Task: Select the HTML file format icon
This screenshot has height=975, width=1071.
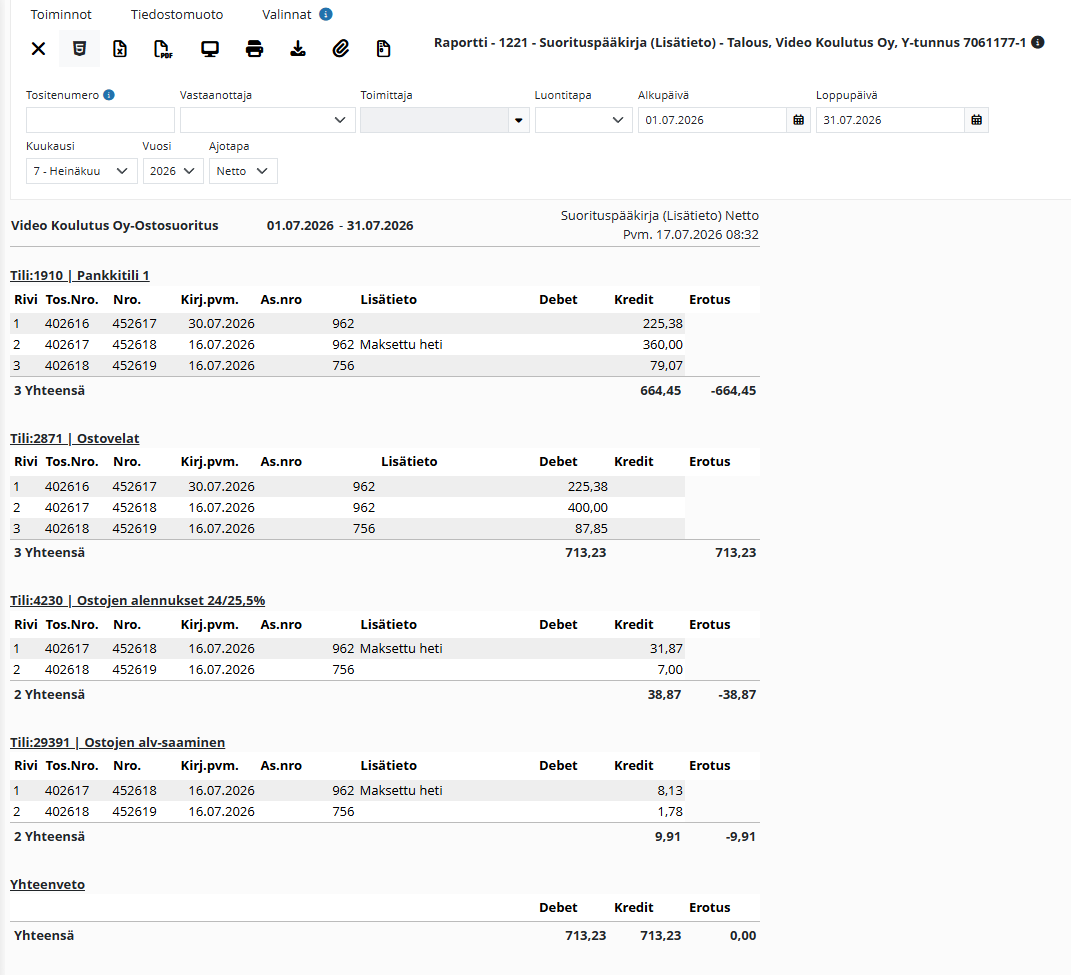Action: tap(79, 49)
